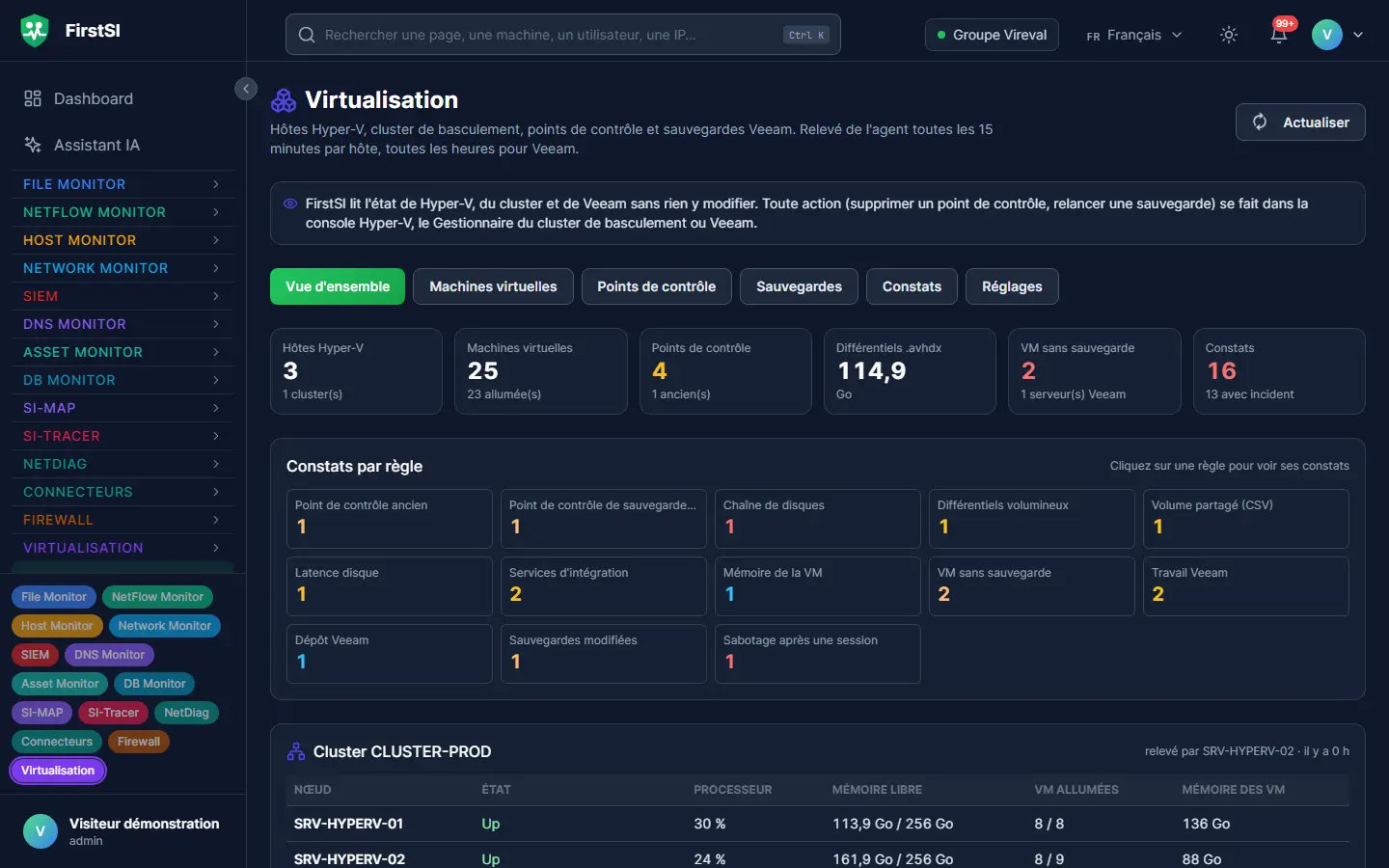Click the Groupe Vireval organization button
The width and height of the screenshot is (1389, 868).
(992, 35)
